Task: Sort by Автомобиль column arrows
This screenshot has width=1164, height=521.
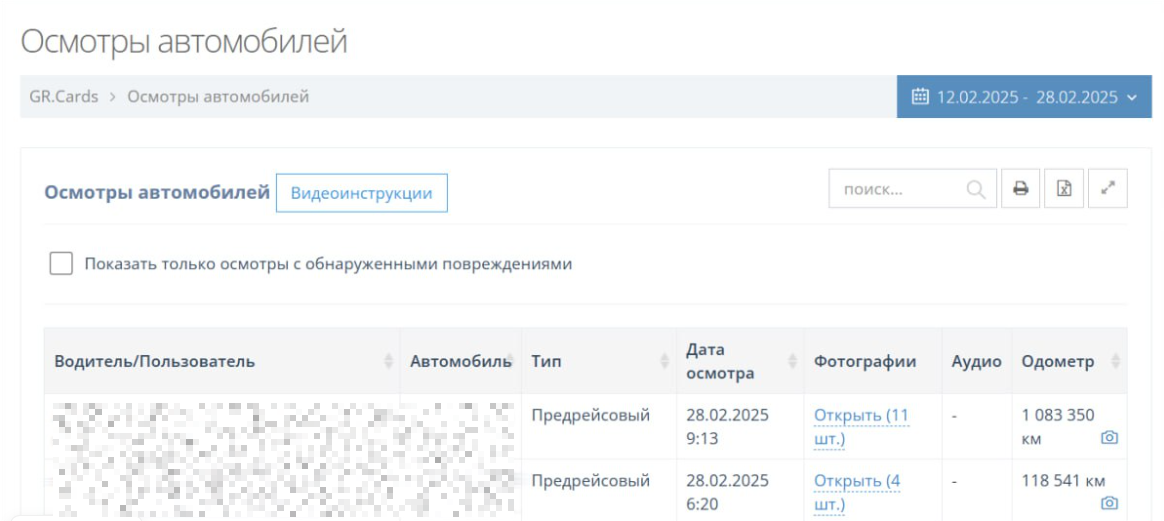Action: 510,361
